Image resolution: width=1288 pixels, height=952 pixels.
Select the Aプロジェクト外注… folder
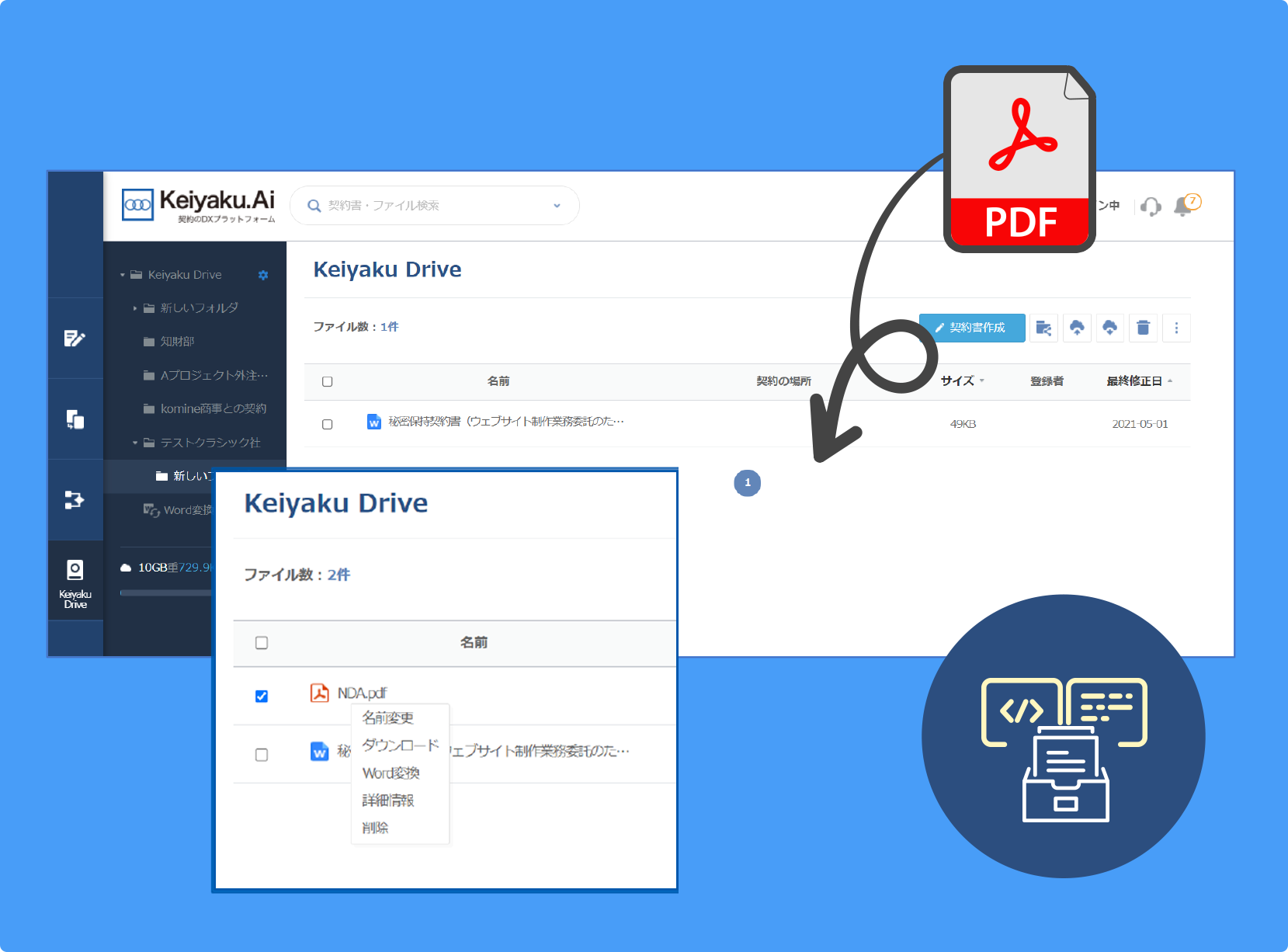[214, 376]
